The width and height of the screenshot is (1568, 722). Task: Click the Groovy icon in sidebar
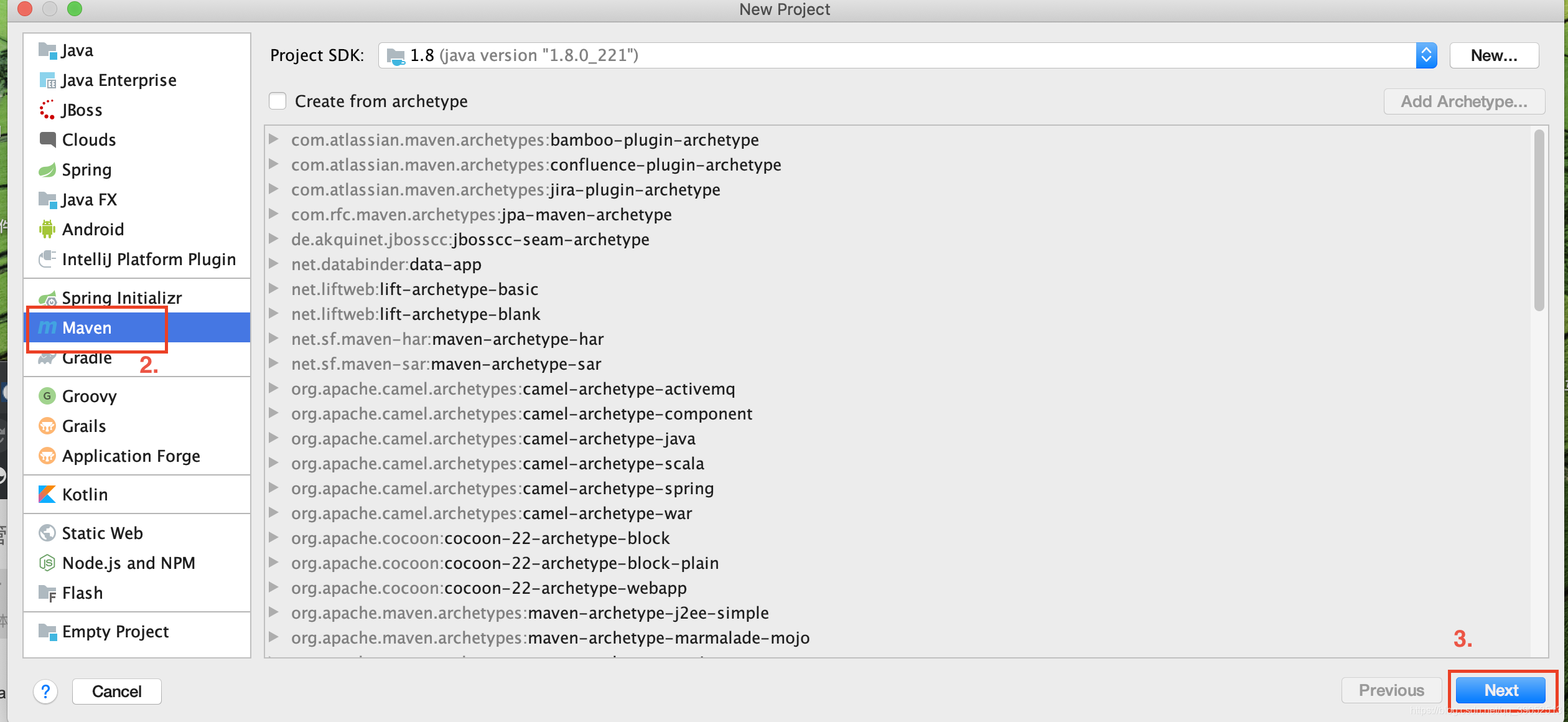click(47, 396)
